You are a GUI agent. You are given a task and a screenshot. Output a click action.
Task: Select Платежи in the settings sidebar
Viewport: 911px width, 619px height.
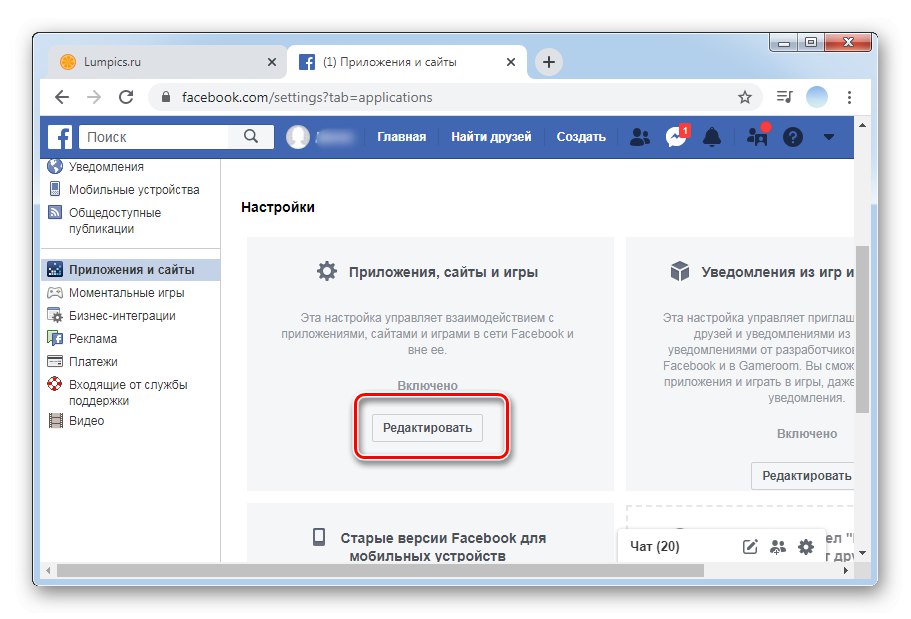[x=91, y=361]
